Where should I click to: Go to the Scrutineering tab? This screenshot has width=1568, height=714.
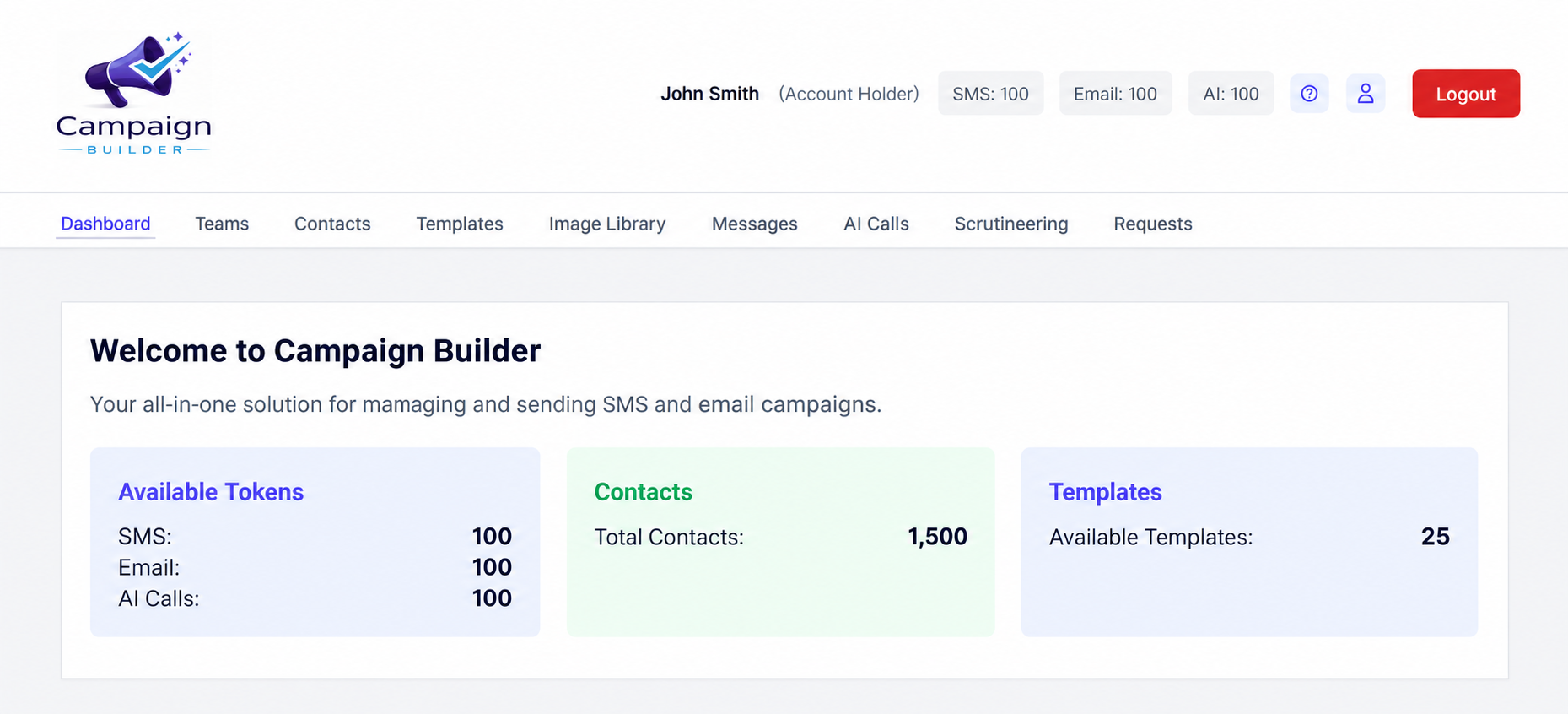pos(1011,224)
